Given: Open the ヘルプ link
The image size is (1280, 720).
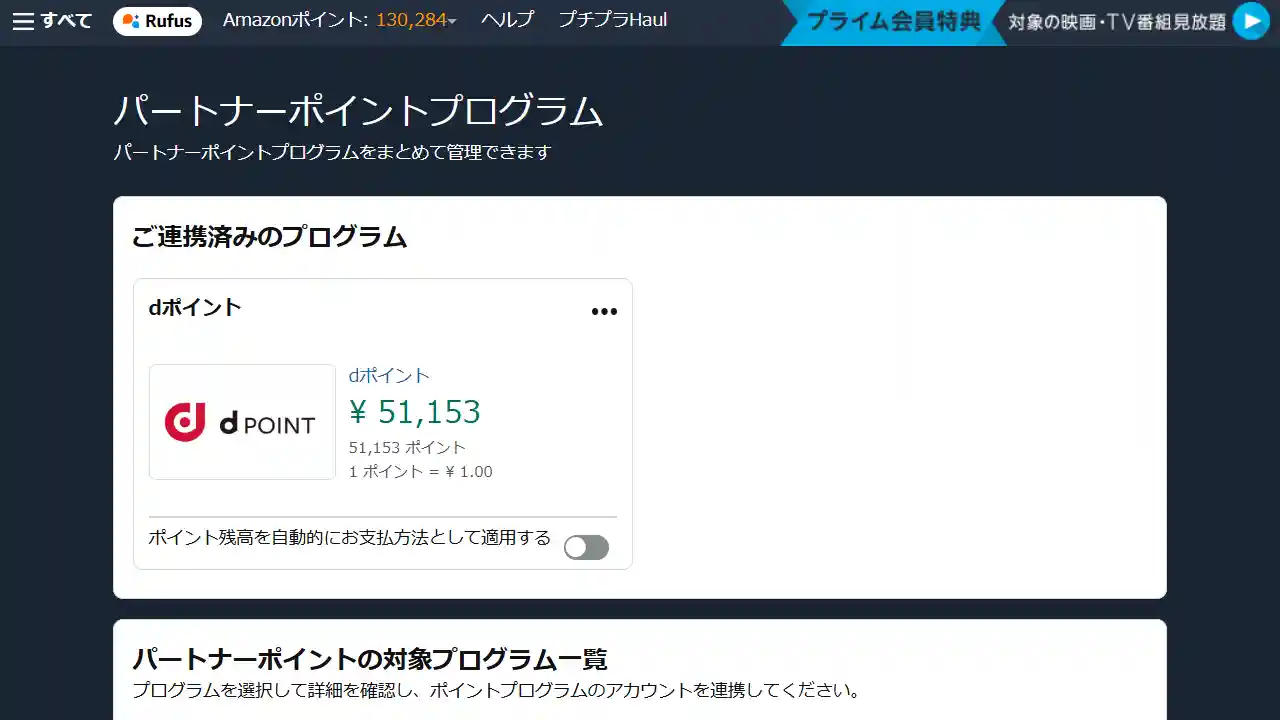Looking at the screenshot, I should tap(507, 20).
